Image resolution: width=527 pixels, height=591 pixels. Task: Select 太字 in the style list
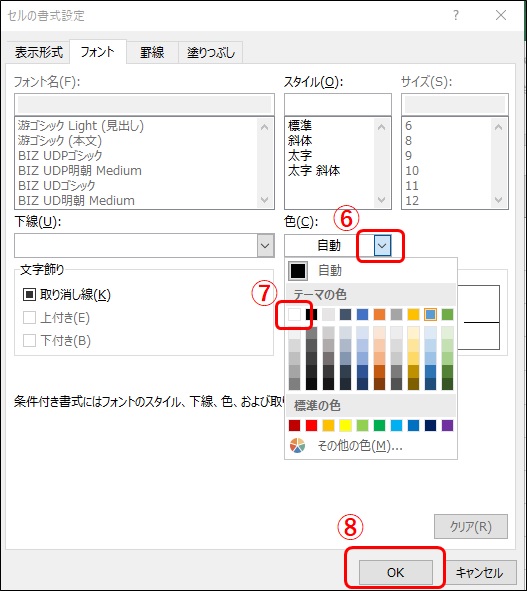[300, 155]
